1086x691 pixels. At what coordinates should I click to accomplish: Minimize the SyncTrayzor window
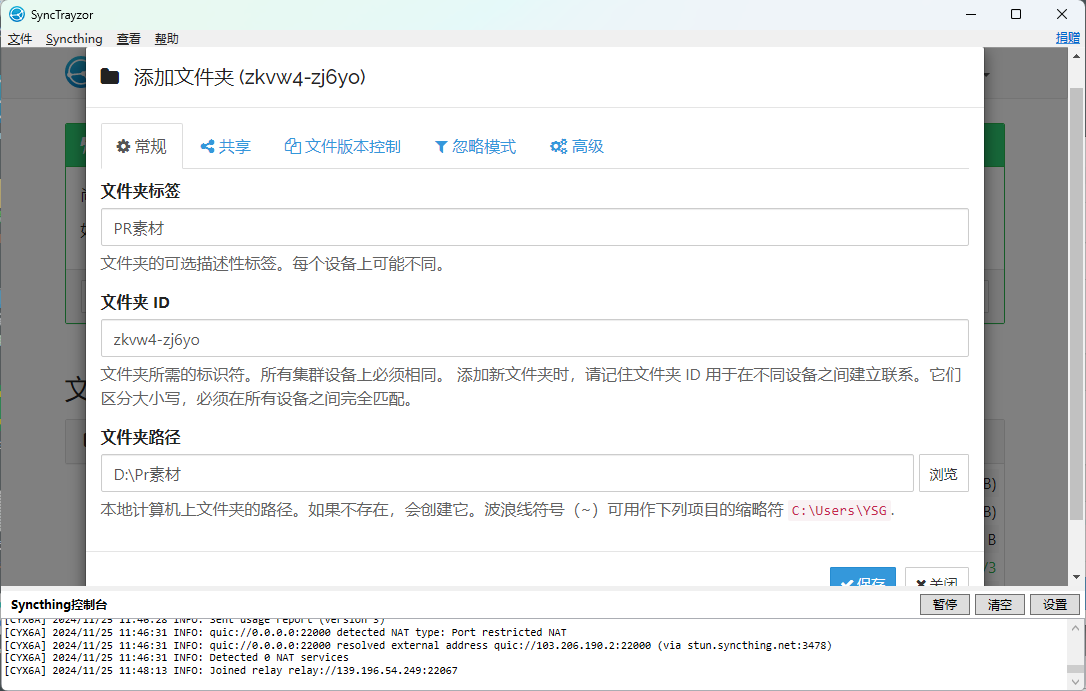coord(971,15)
